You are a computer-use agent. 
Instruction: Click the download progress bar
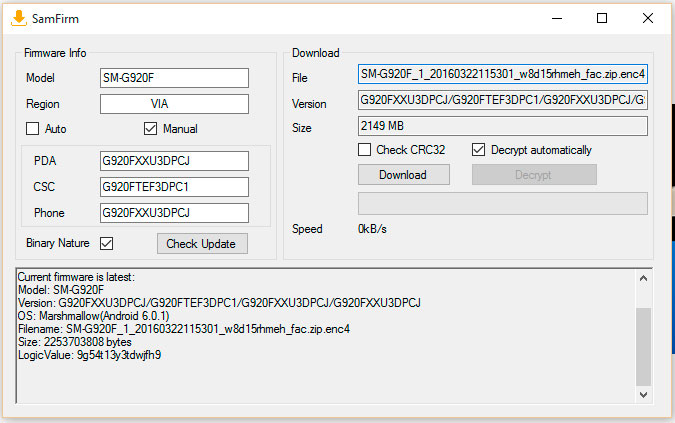point(503,203)
